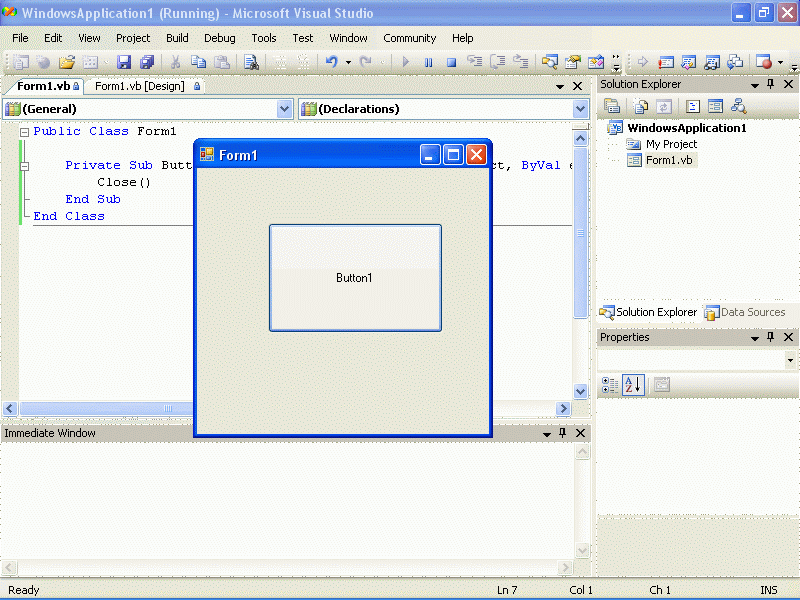
Task: Switch to the Data Sources tab
Action: point(745,312)
